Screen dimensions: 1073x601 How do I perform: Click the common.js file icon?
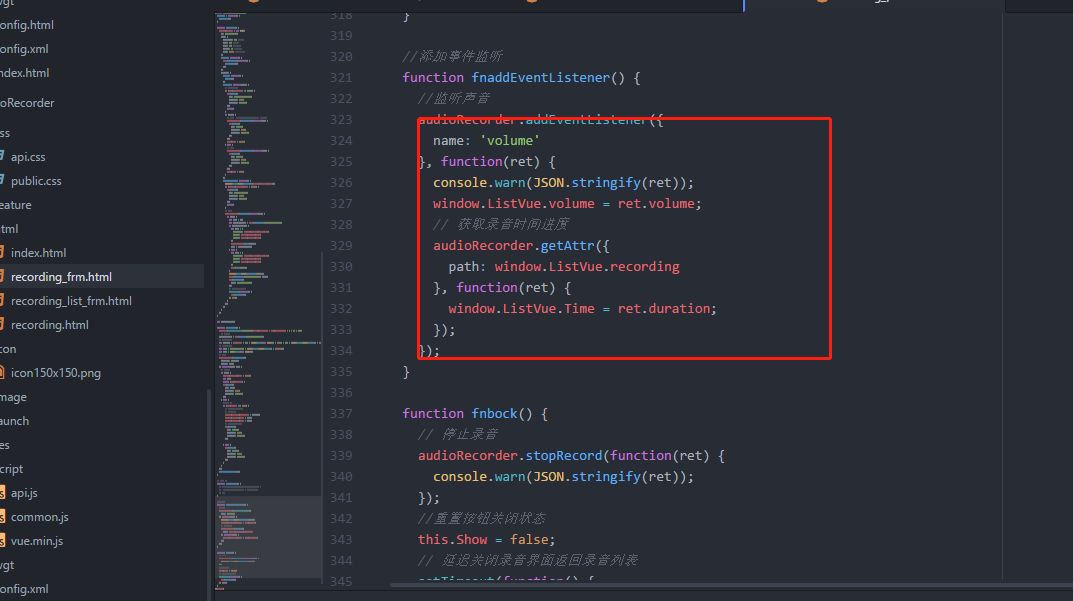click(x=2, y=517)
